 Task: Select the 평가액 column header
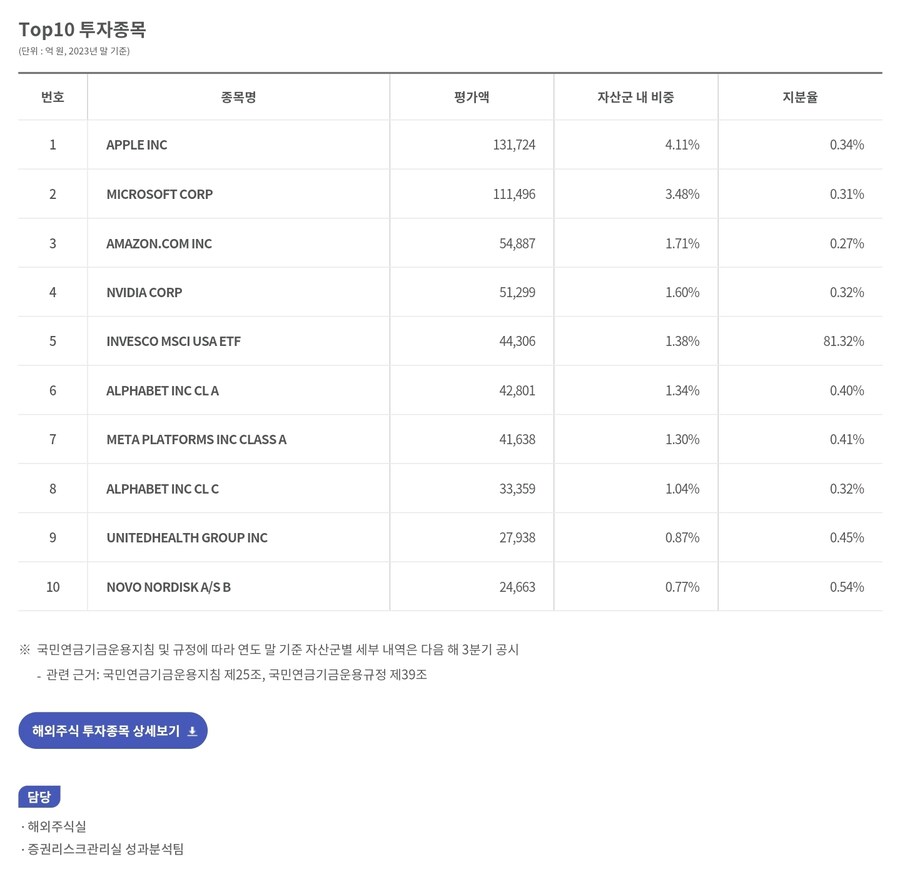[x=471, y=97]
